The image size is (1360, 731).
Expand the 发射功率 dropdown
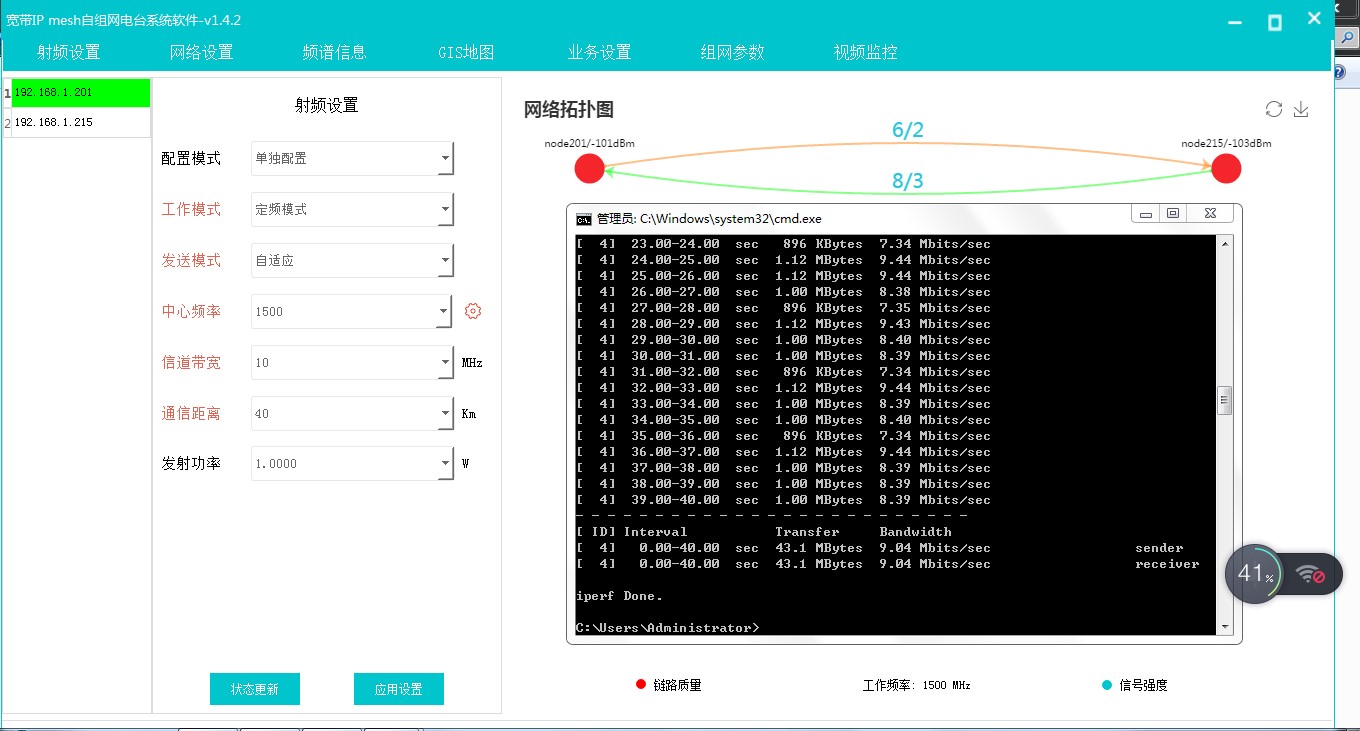445,463
